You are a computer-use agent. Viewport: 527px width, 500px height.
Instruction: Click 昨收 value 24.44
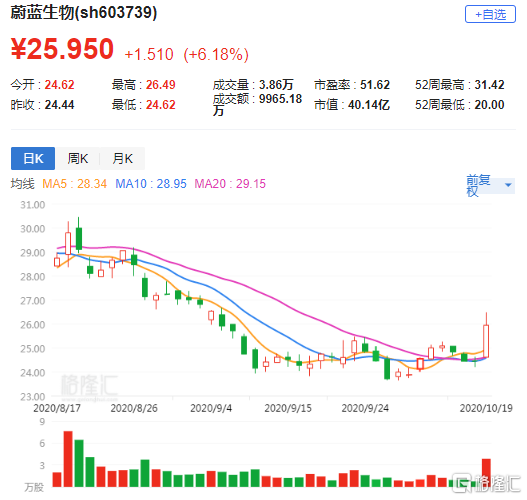(59, 105)
